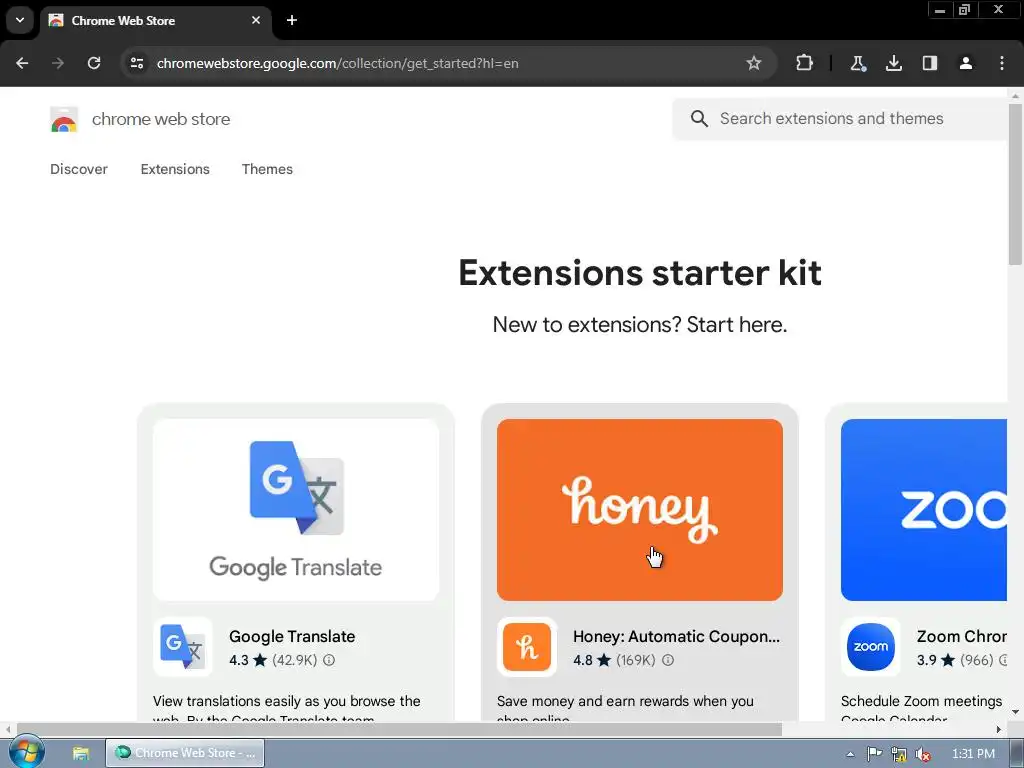
Task: Open File Explorer from the taskbar
Action: pos(81,753)
